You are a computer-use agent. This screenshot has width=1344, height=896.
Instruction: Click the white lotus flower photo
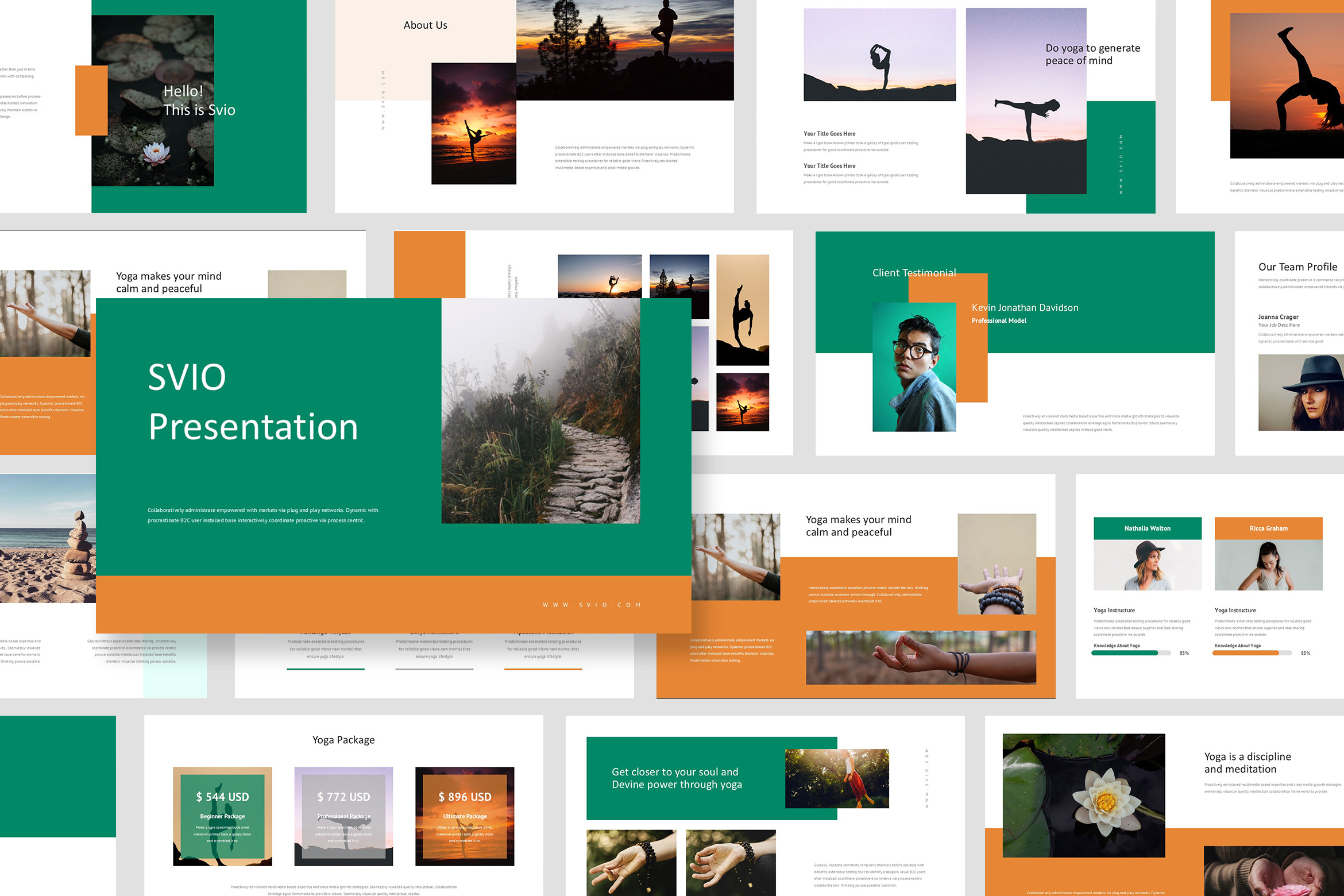[x=1084, y=795]
